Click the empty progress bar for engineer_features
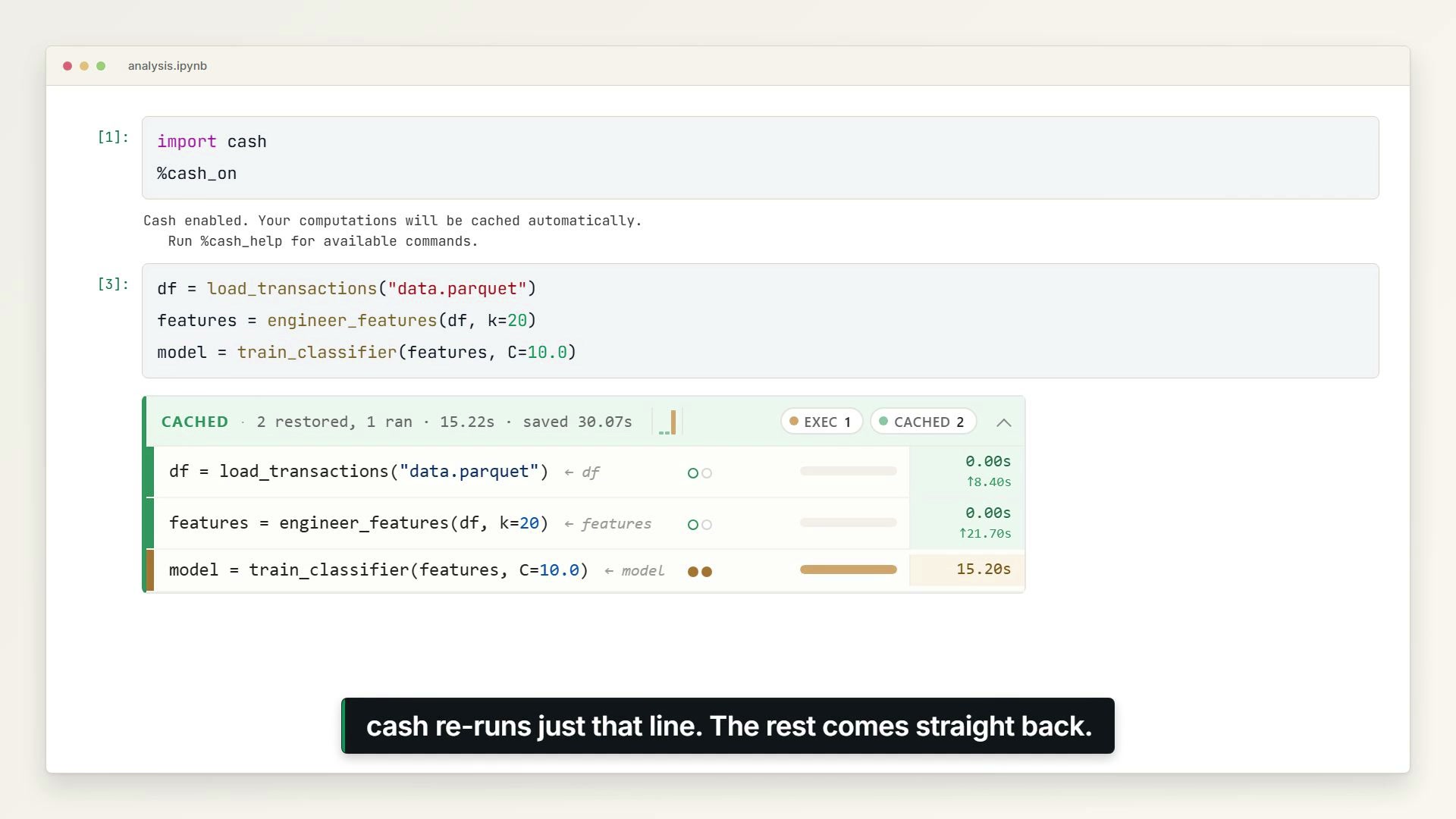The image size is (1456, 819). tap(848, 522)
